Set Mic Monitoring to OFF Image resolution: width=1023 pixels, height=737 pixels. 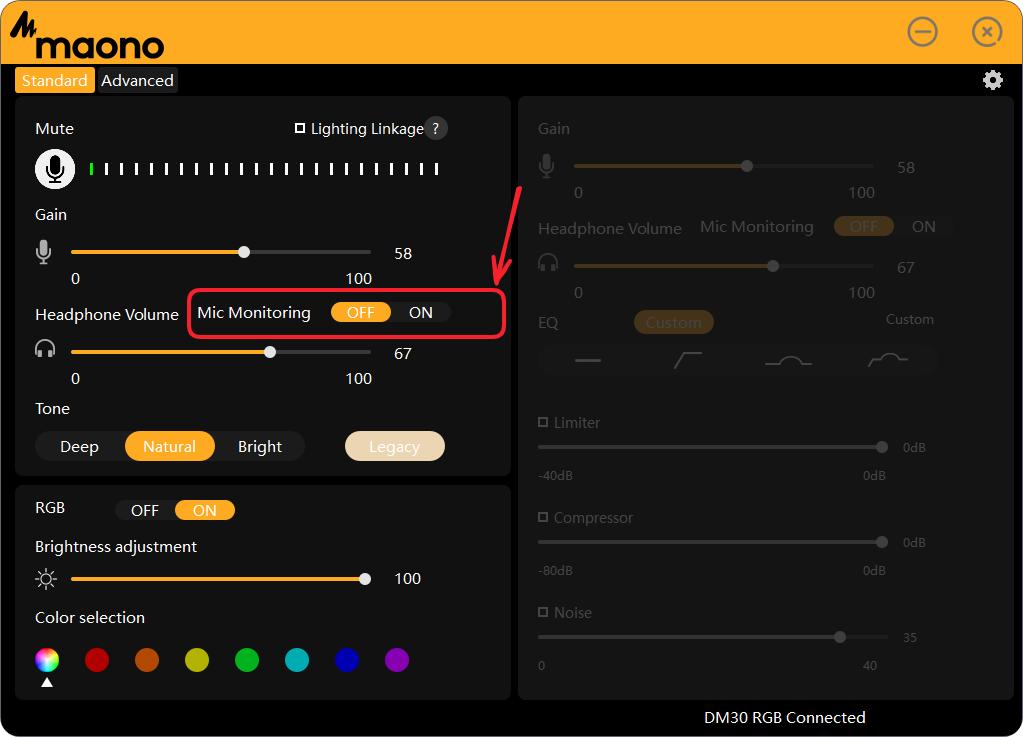(360, 313)
